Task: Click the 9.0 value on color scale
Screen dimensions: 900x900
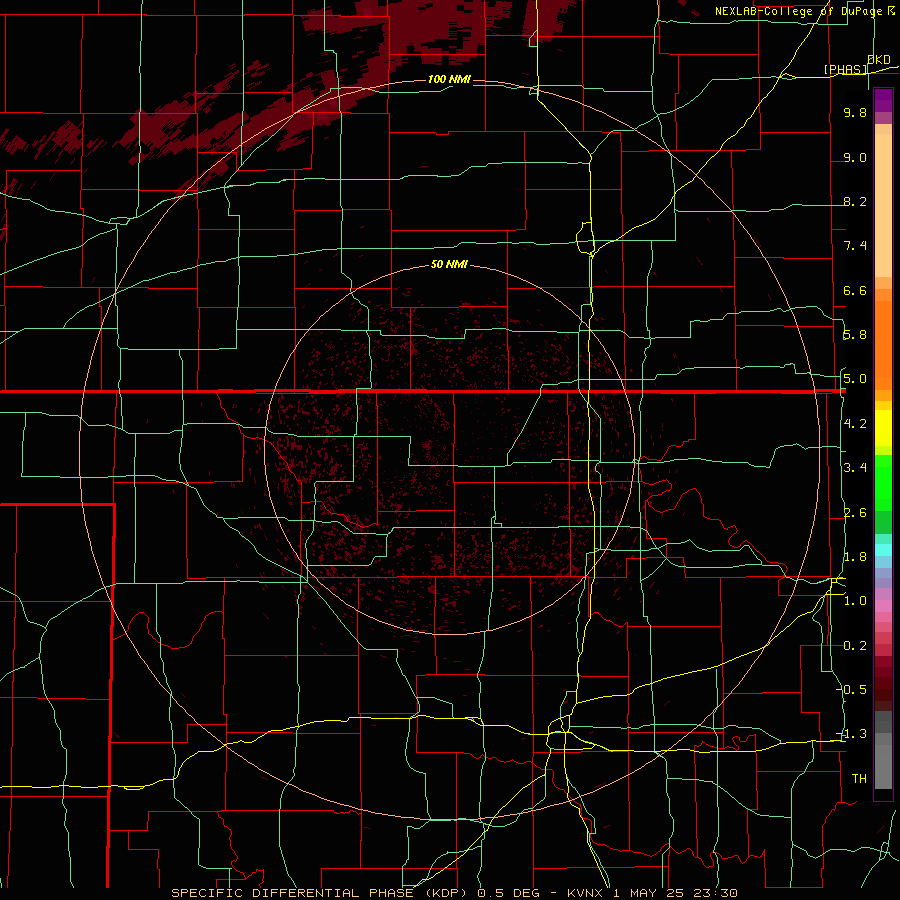Action: [x=855, y=157]
